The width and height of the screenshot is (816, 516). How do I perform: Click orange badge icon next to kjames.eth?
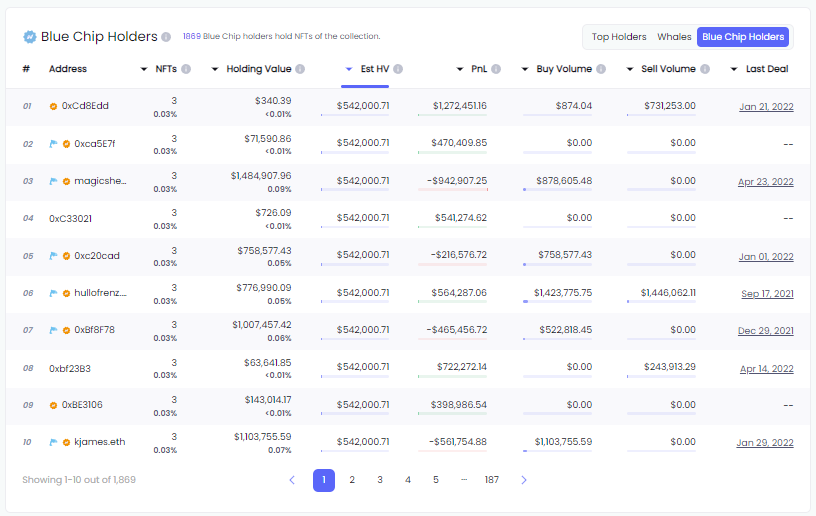tap(66, 442)
